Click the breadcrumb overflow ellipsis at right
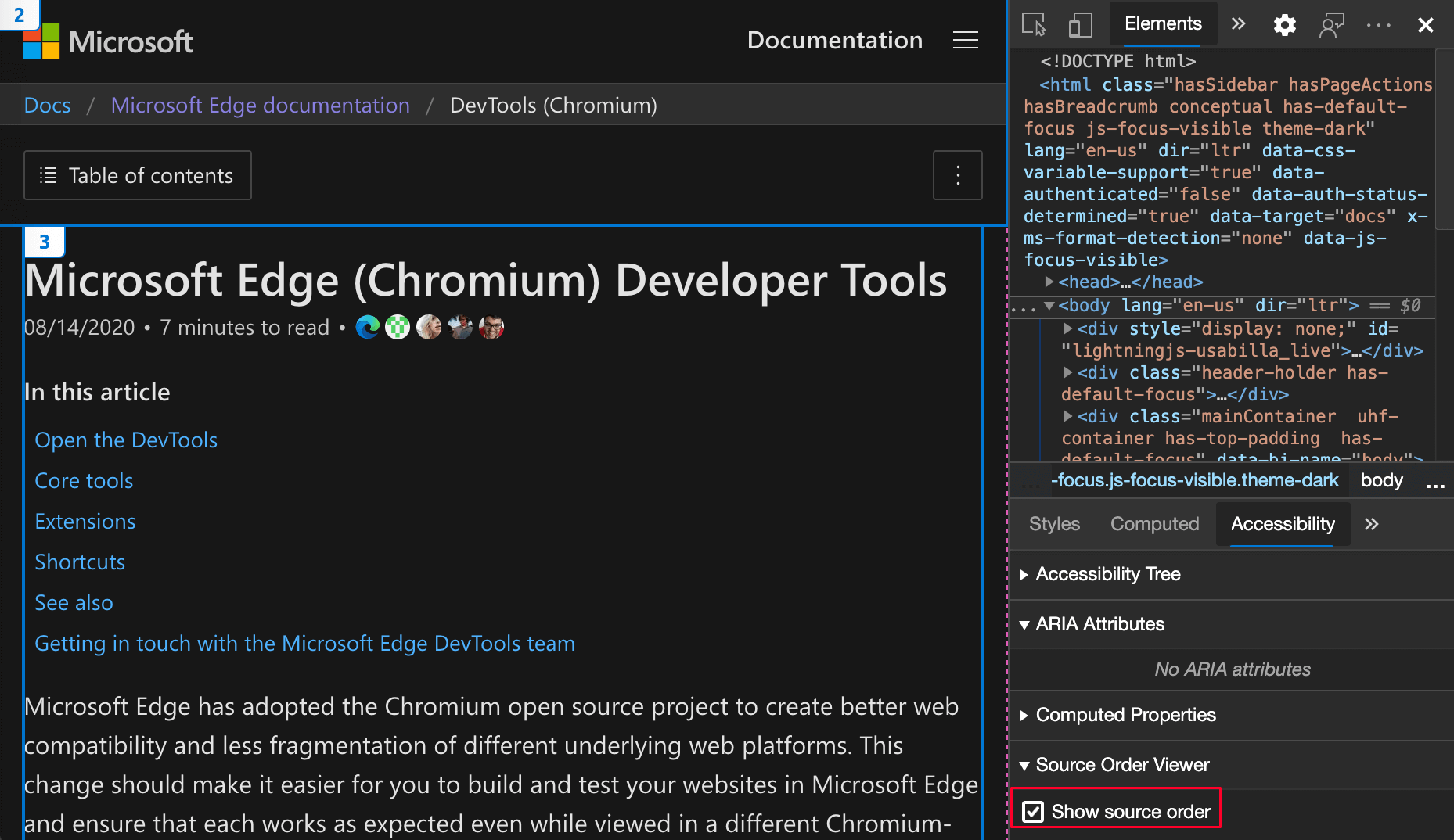Screen dimensions: 1454x840 point(1435,485)
